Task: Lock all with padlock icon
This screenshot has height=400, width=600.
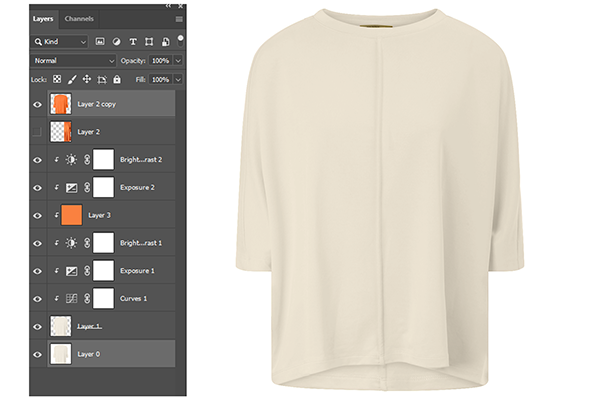Action: coord(117,79)
